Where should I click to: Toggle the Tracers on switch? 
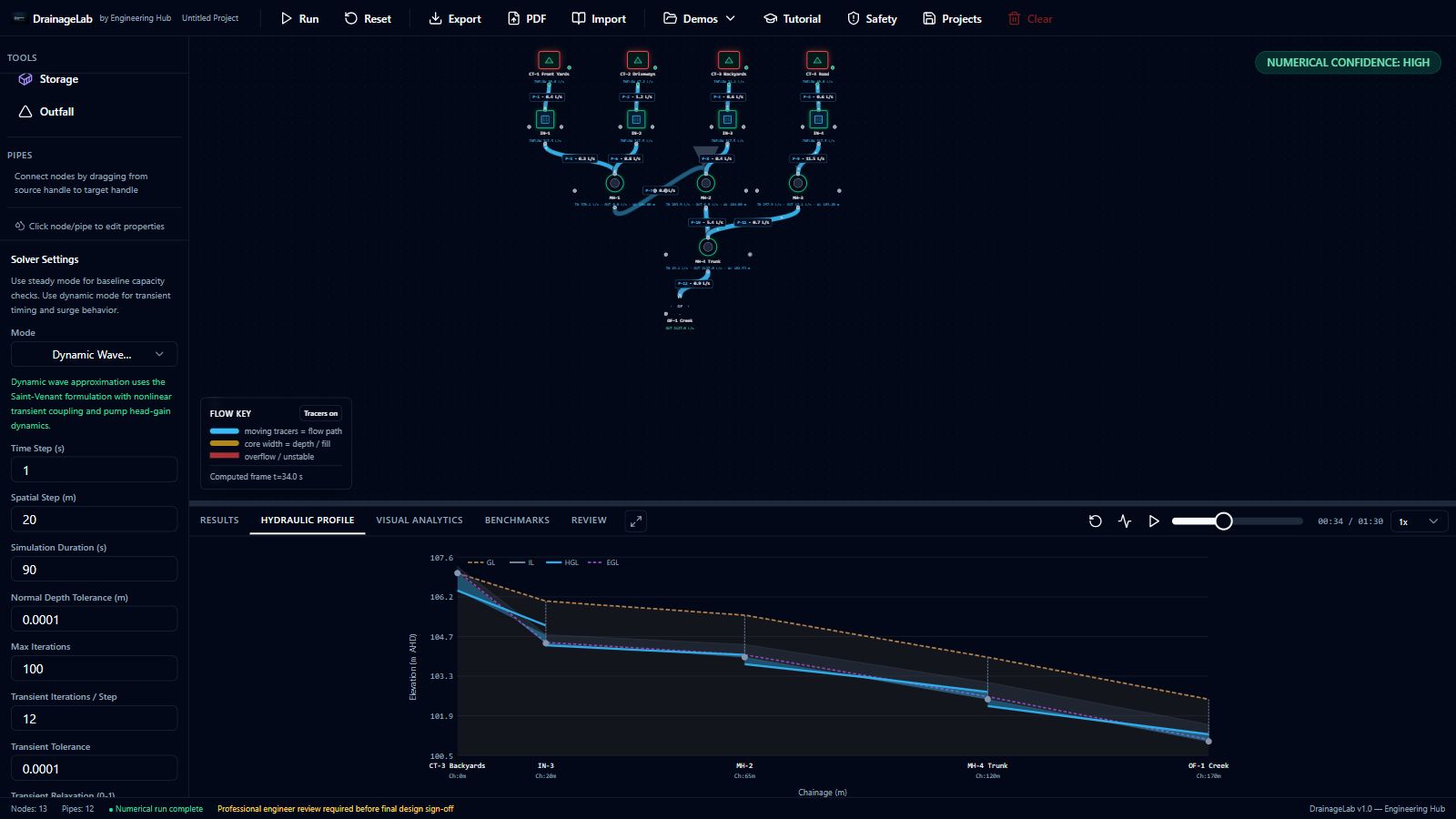click(x=320, y=413)
